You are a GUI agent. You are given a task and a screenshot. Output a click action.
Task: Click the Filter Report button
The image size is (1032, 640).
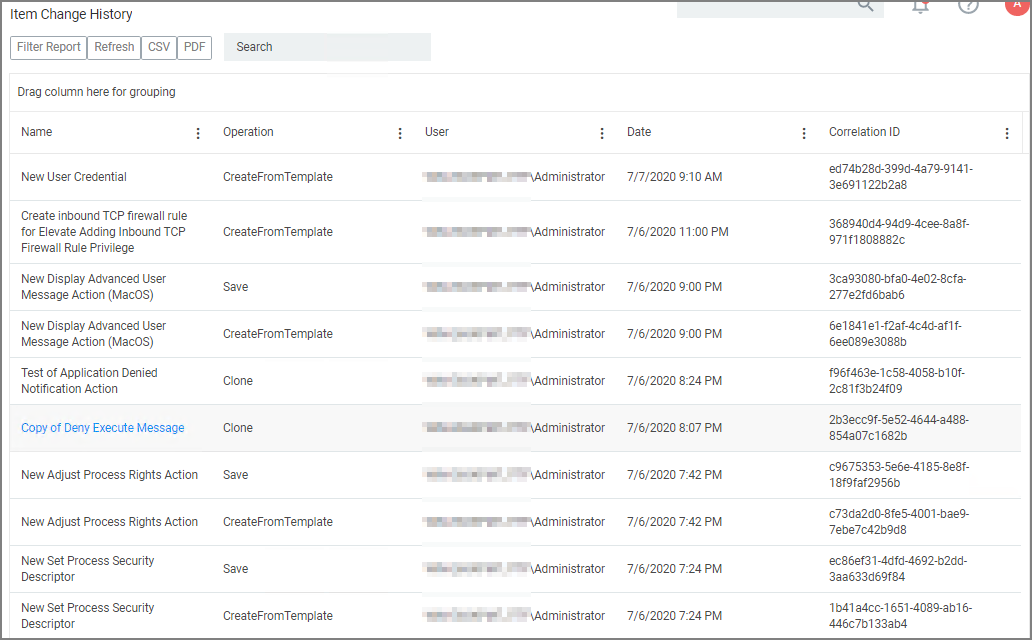coord(49,47)
